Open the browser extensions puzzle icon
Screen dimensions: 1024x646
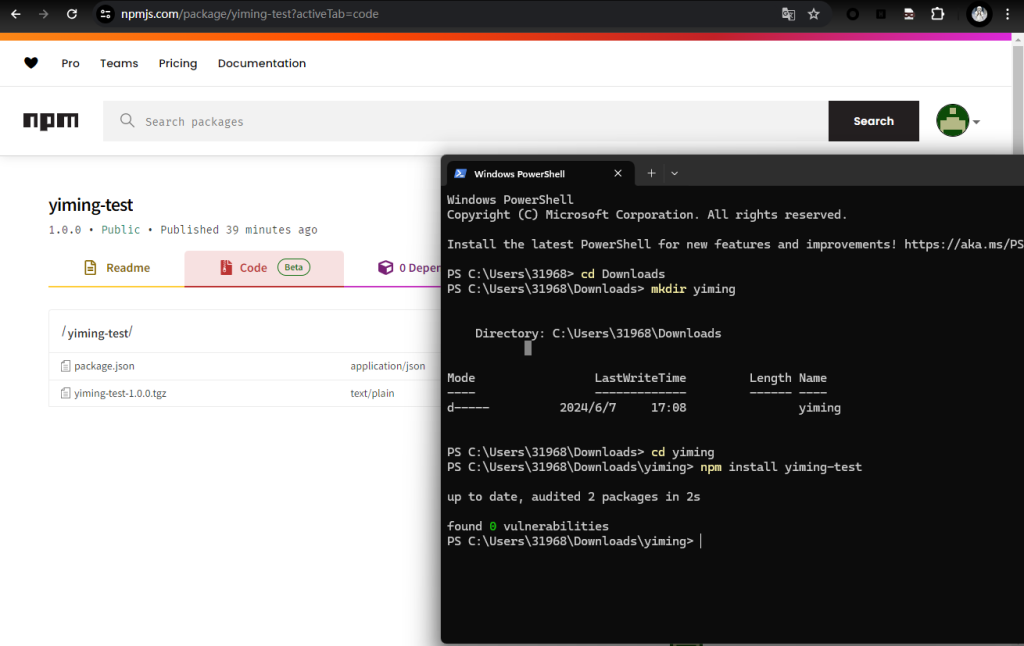point(937,14)
